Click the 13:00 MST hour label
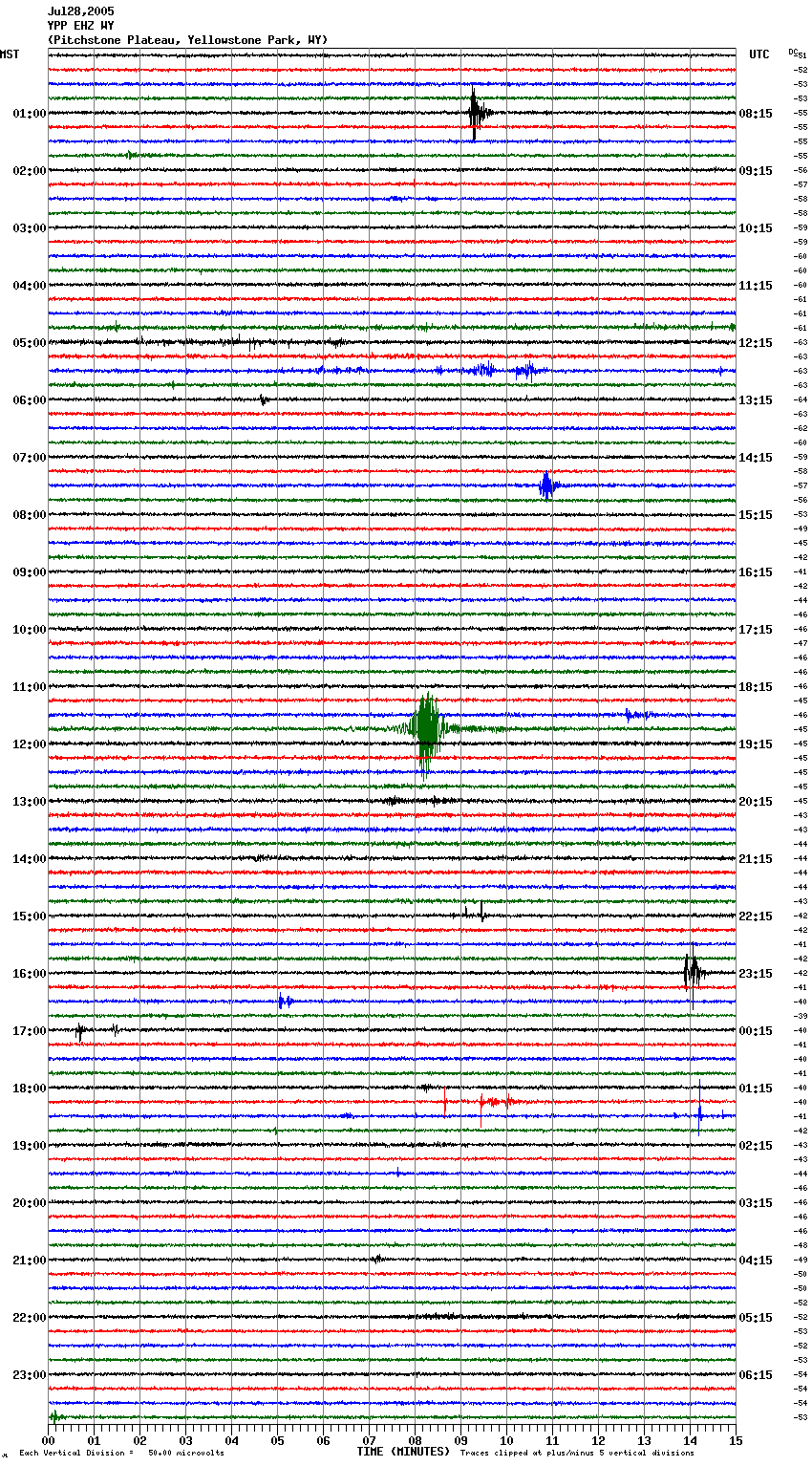Screen dimensions: 812x1466 click(30, 802)
